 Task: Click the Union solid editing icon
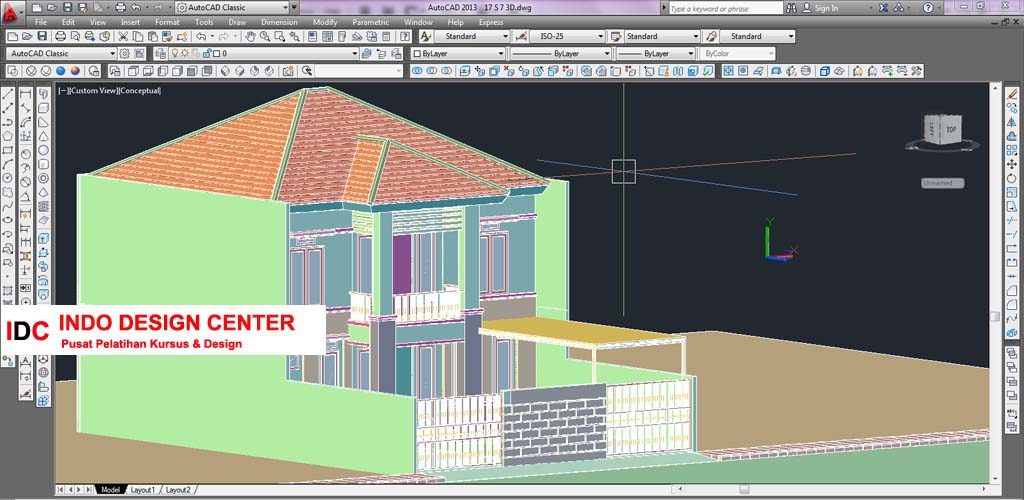pos(417,70)
